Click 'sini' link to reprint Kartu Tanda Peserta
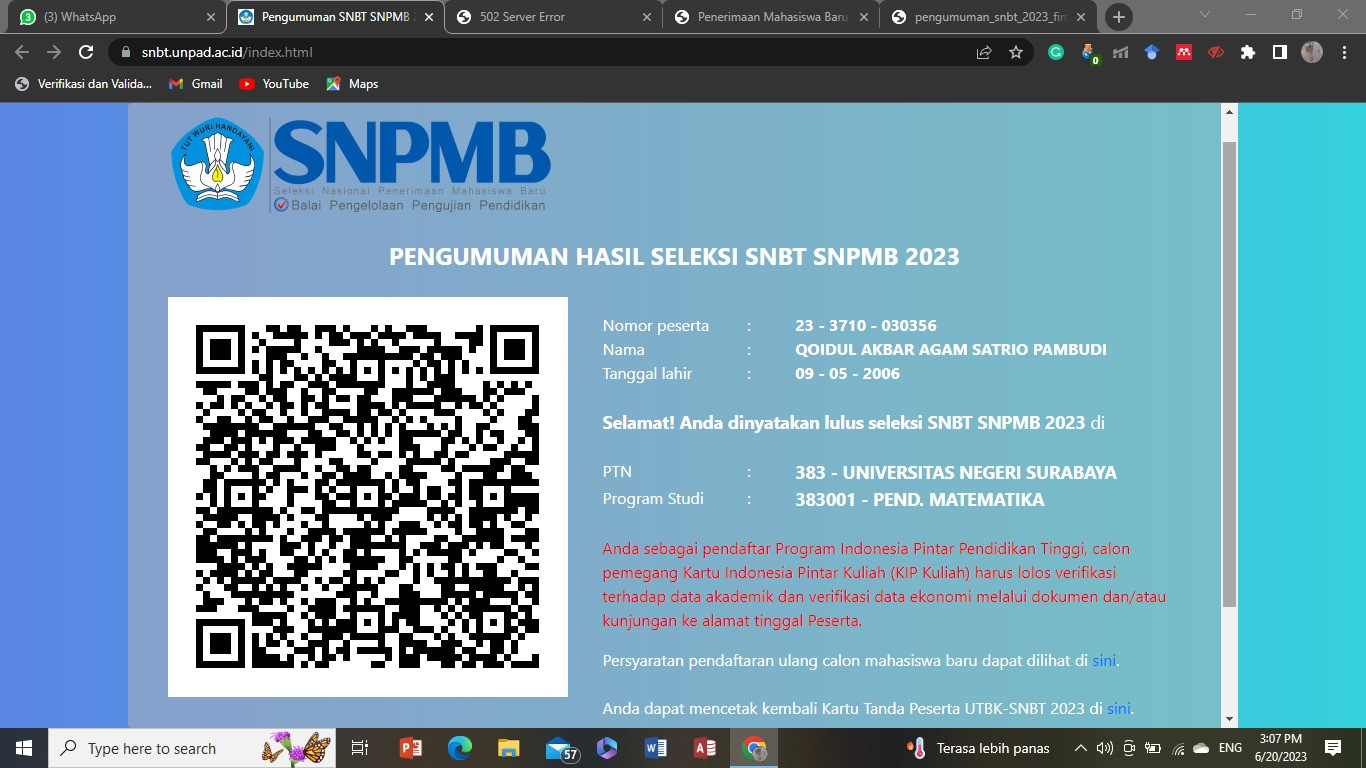The width and height of the screenshot is (1366, 768). [x=1119, y=709]
